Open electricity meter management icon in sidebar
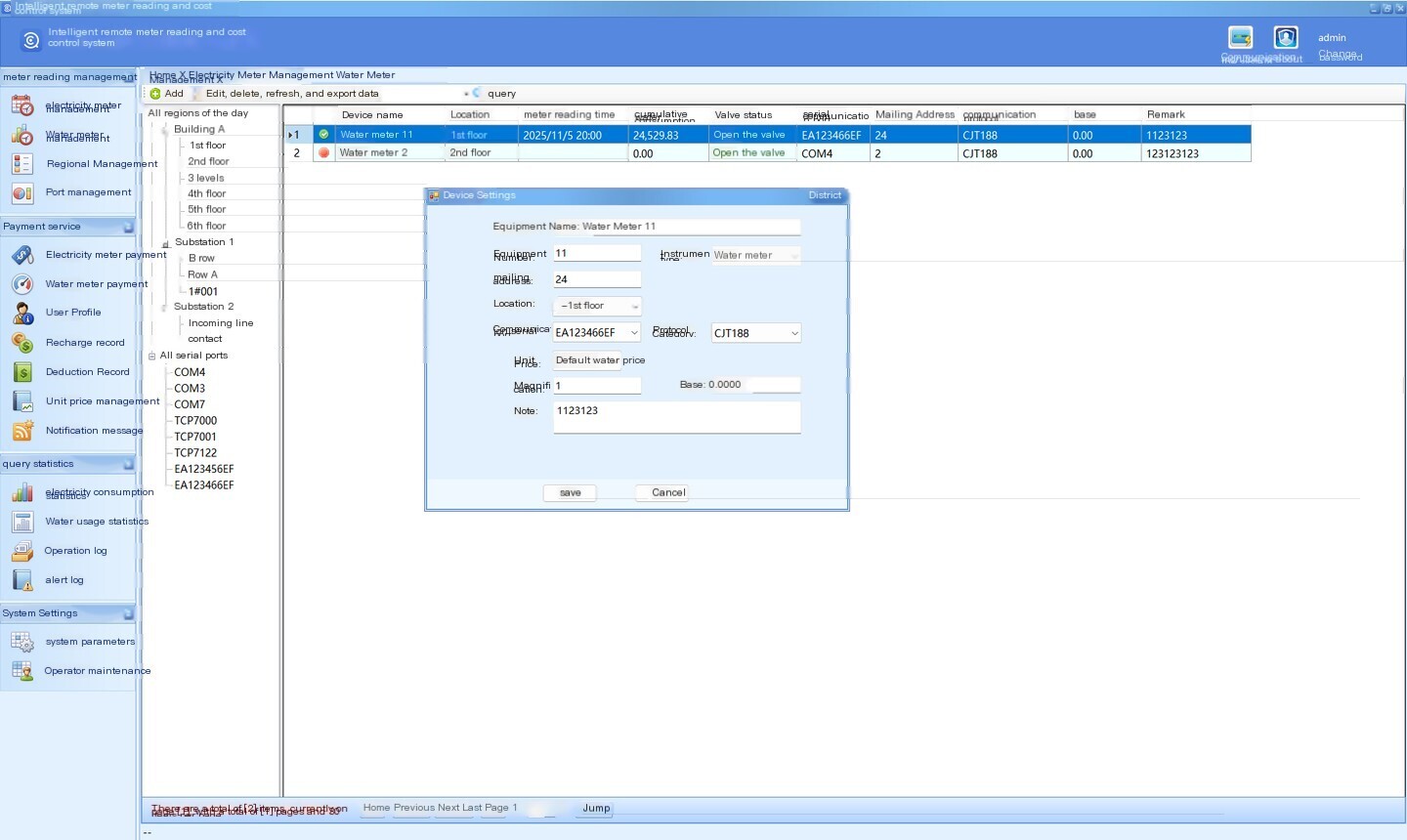The image size is (1407, 840). coord(22,106)
